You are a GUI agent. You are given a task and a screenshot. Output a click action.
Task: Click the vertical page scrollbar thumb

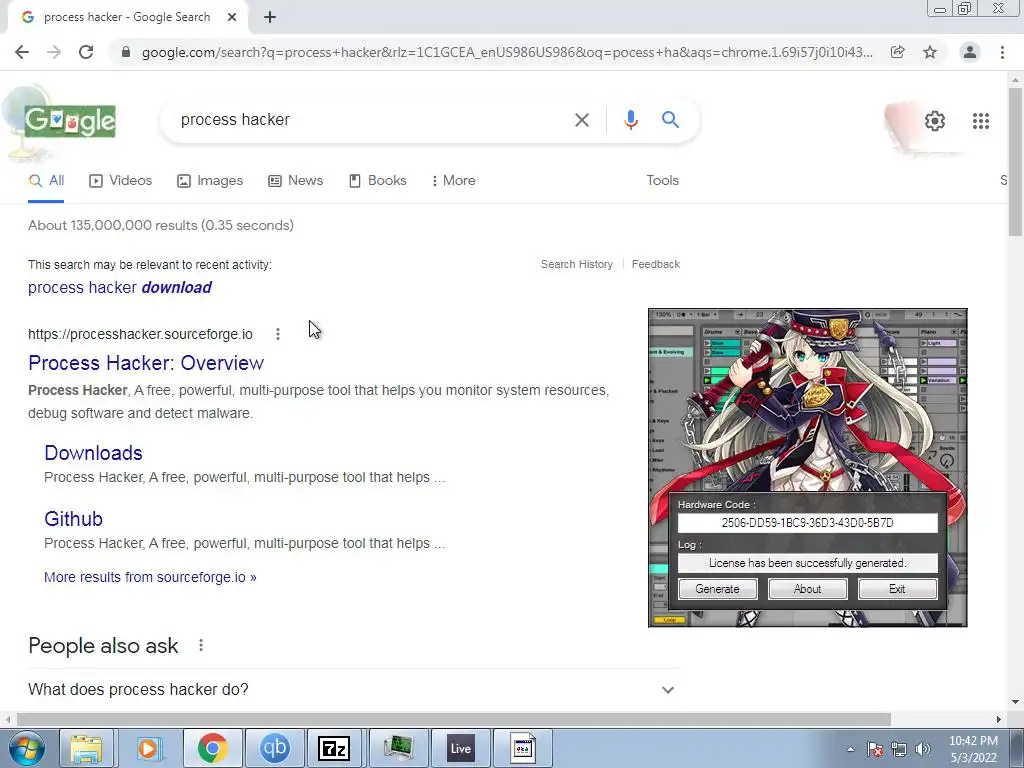pyautogui.click(x=1015, y=161)
